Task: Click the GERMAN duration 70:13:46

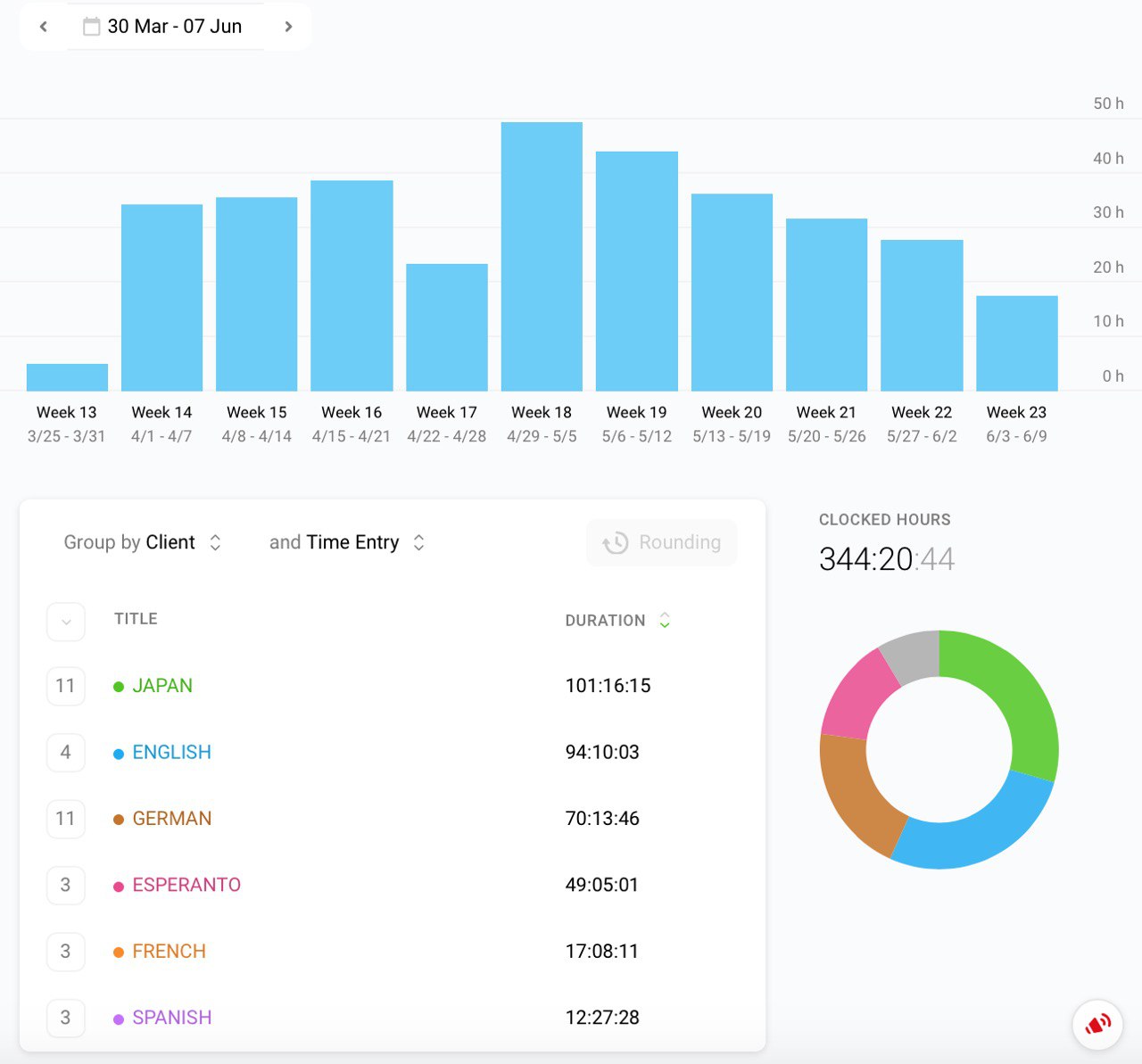Action: (602, 819)
